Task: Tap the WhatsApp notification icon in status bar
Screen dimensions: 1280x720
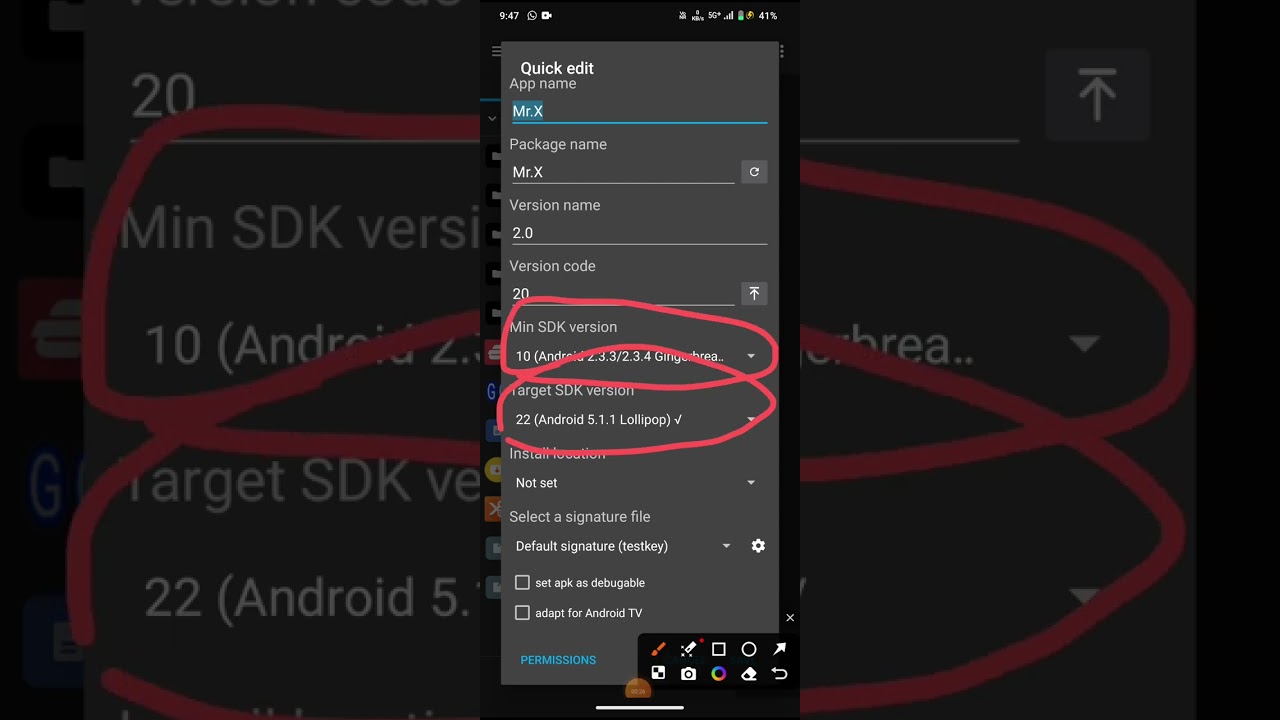Action: click(x=532, y=16)
